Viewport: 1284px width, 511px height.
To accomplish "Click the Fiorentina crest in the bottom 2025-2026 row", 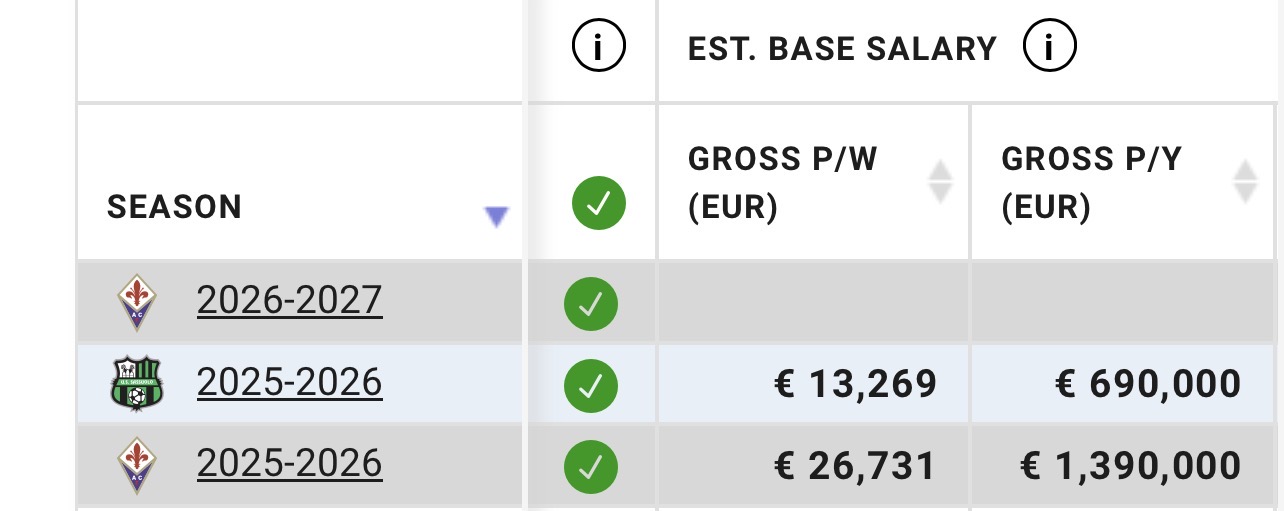I will click(x=136, y=465).
